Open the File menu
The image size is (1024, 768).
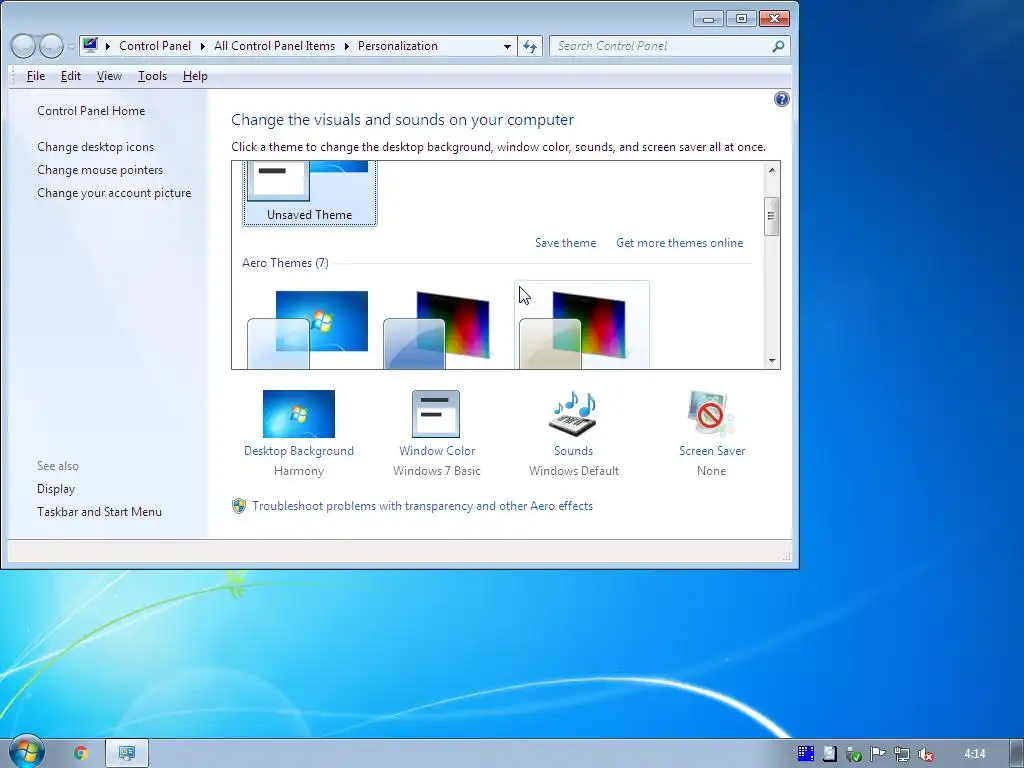point(35,76)
